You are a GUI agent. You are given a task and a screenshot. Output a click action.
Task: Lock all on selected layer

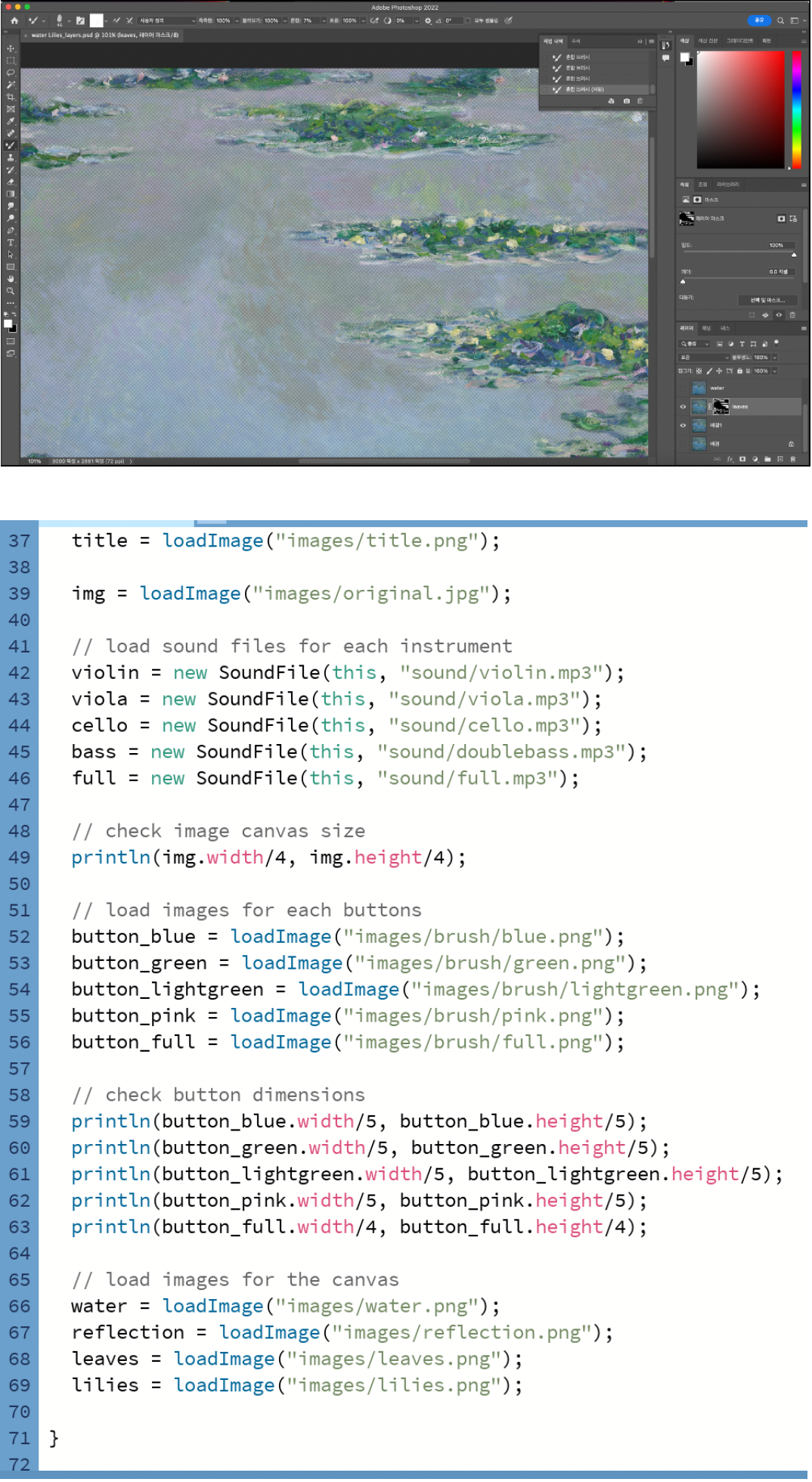coord(739,371)
